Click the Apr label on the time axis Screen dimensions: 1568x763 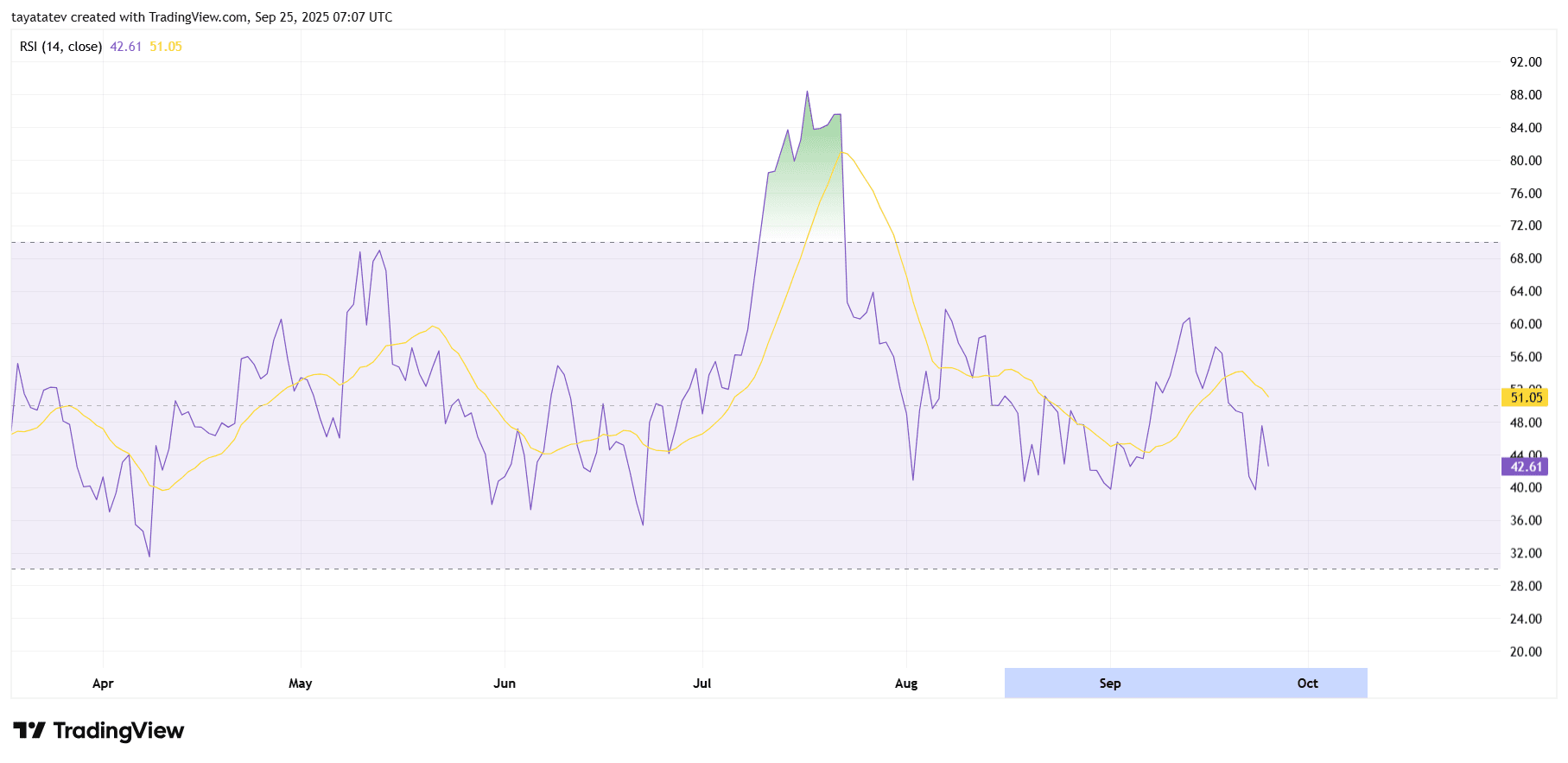point(103,684)
